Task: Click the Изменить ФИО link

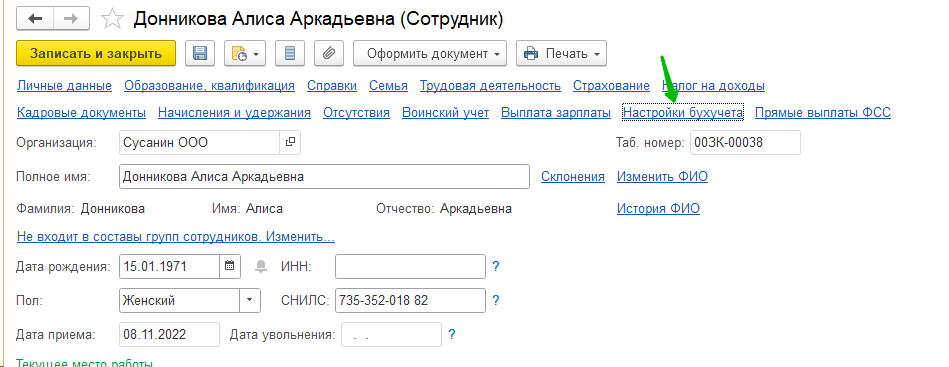Action: [662, 176]
